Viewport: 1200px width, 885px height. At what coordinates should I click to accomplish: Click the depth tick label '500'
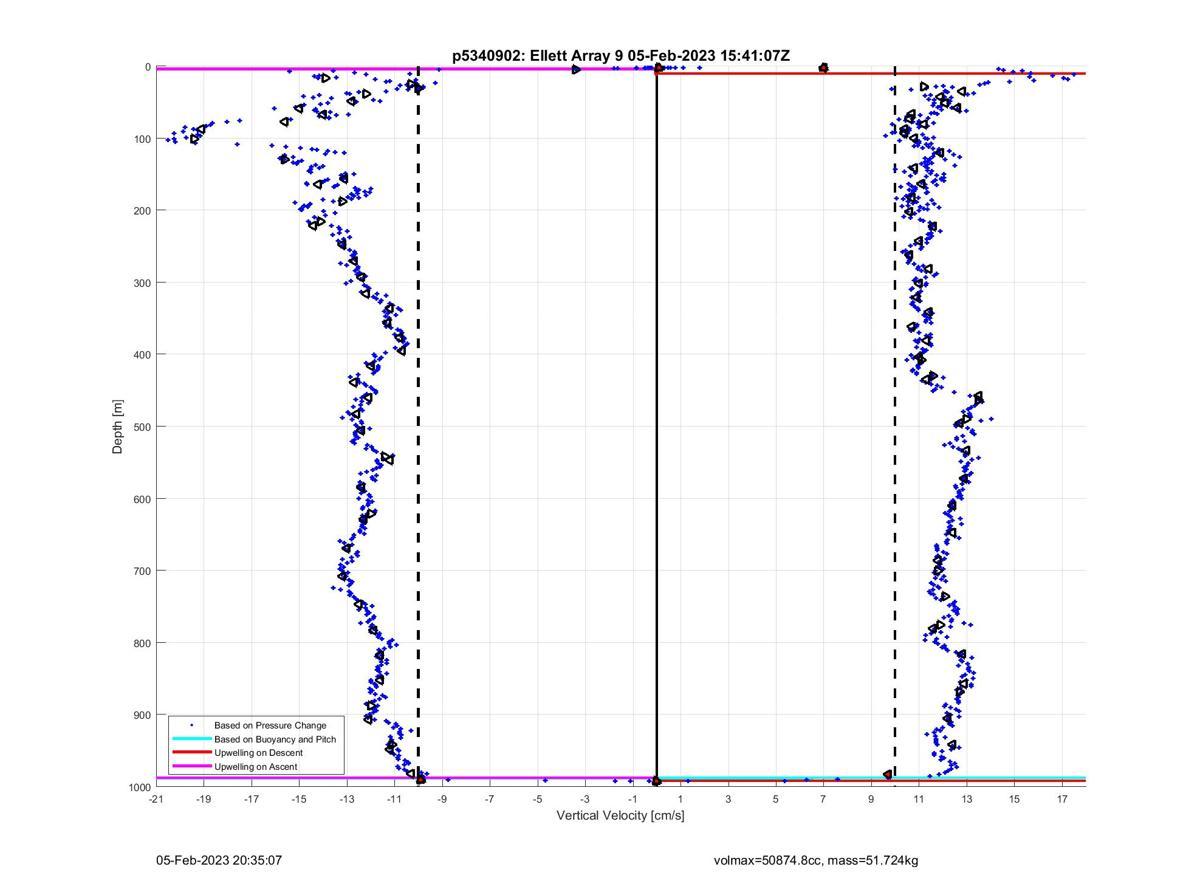tap(140, 427)
